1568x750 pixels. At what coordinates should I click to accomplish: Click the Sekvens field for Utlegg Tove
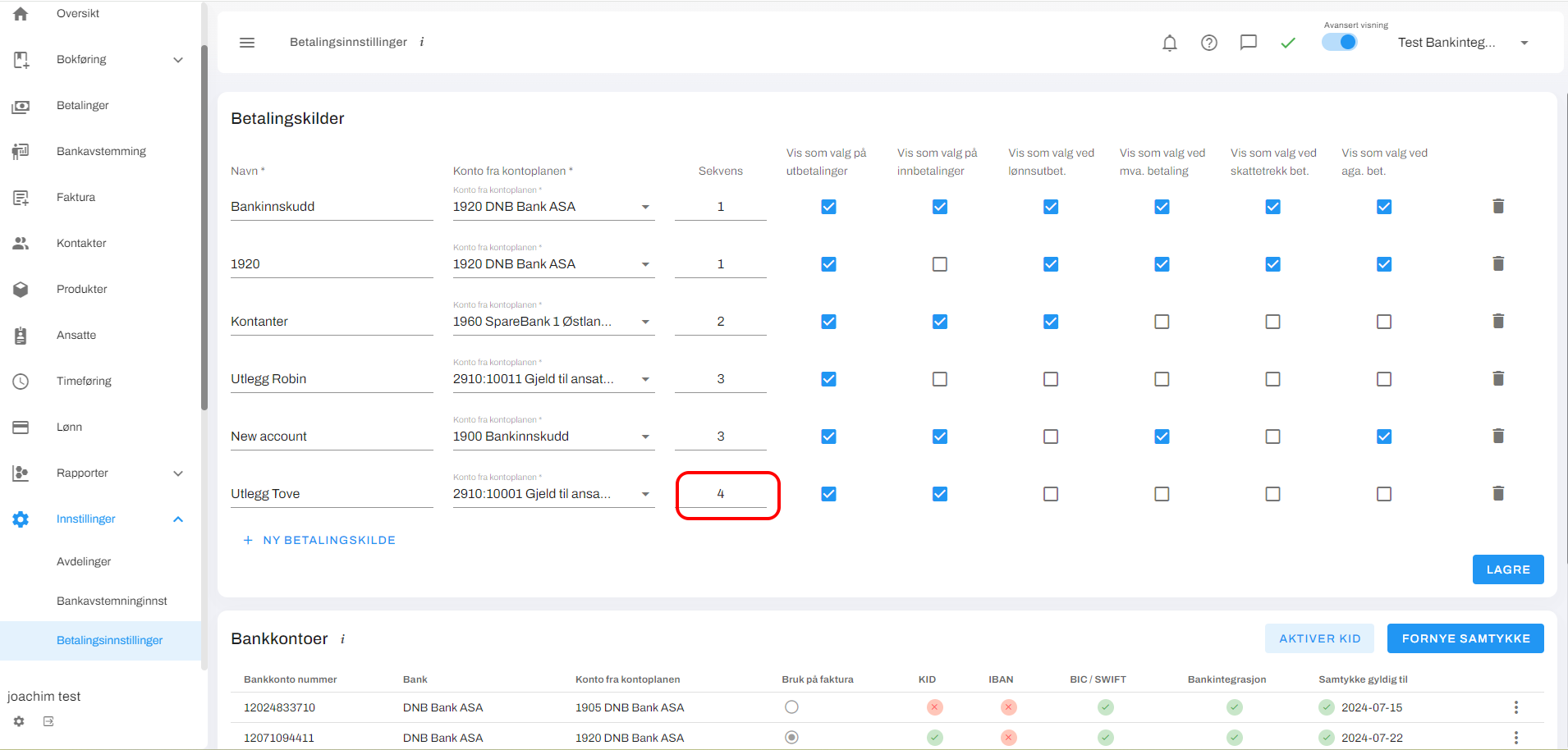click(721, 494)
